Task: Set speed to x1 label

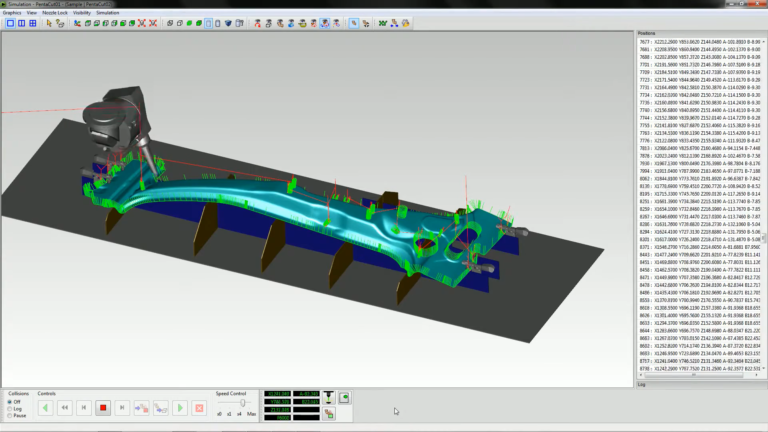Action: (x=229, y=414)
